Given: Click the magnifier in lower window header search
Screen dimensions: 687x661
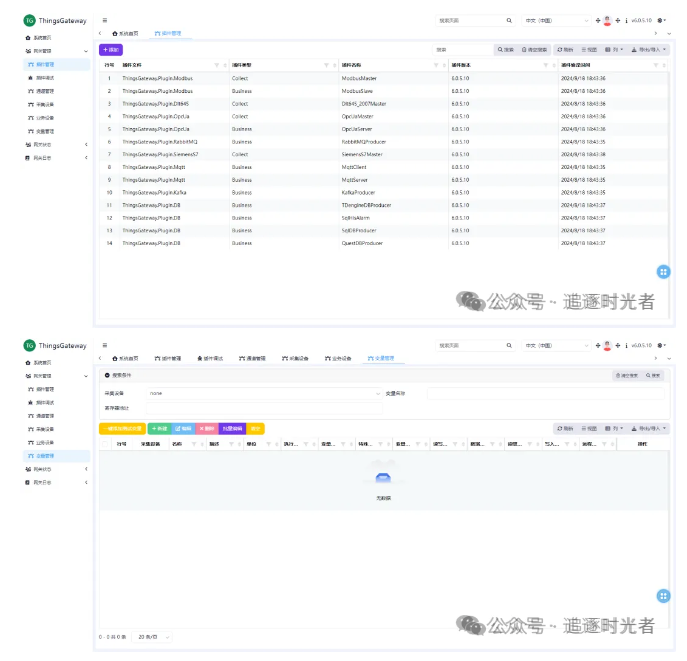Looking at the screenshot, I should [509, 346].
